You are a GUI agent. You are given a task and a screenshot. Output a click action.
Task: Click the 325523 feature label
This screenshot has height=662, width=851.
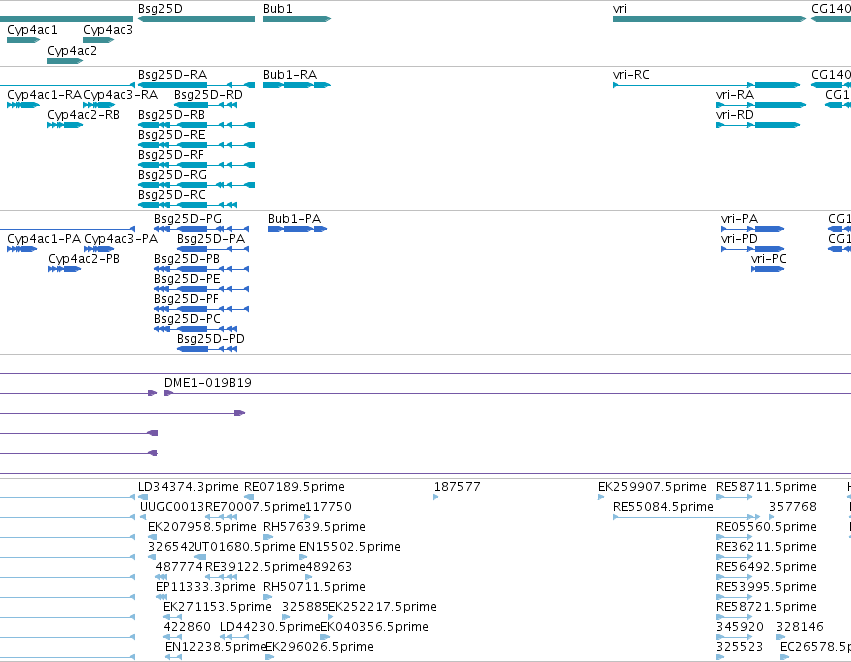740,647
